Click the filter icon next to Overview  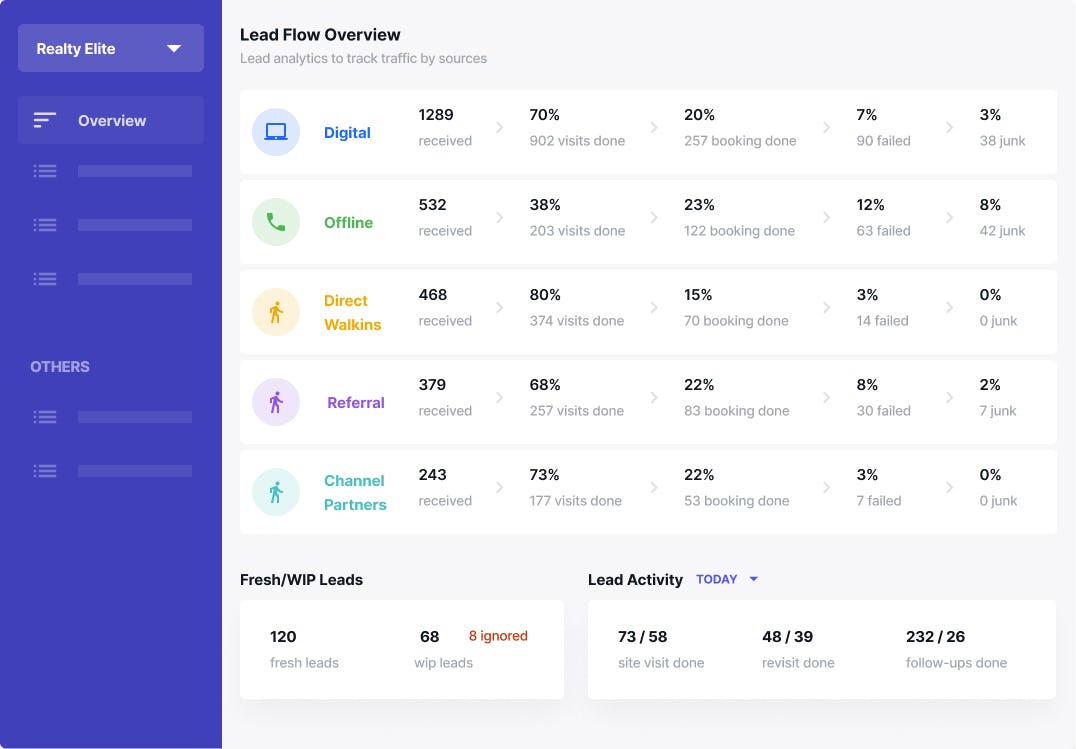click(x=44, y=119)
